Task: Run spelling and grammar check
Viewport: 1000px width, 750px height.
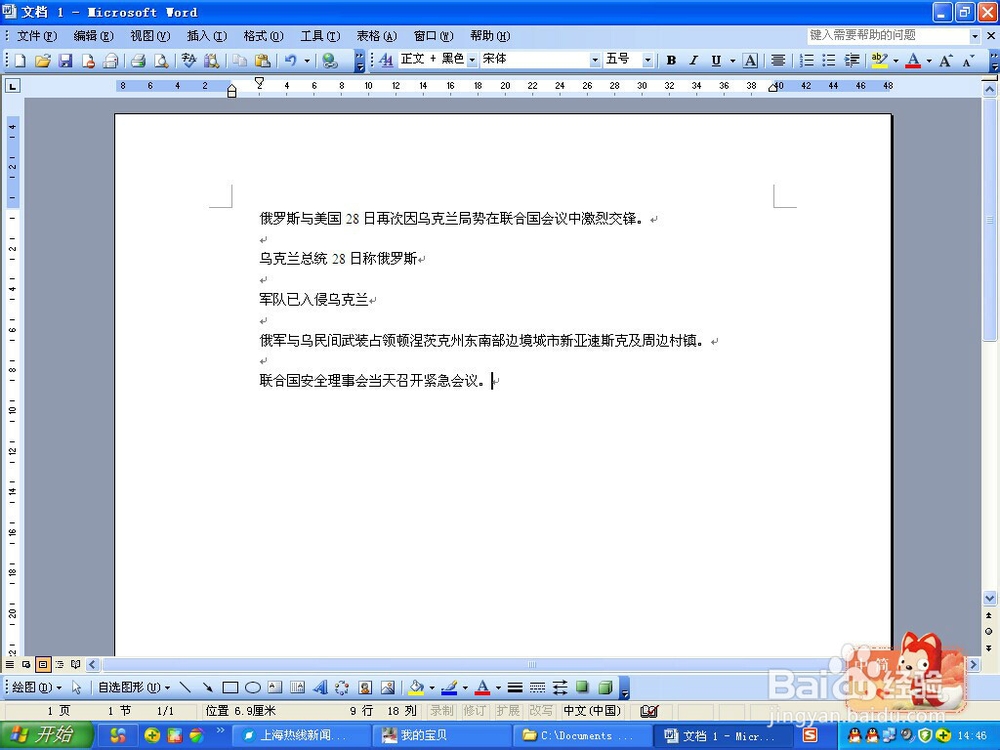Action: [x=188, y=61]
